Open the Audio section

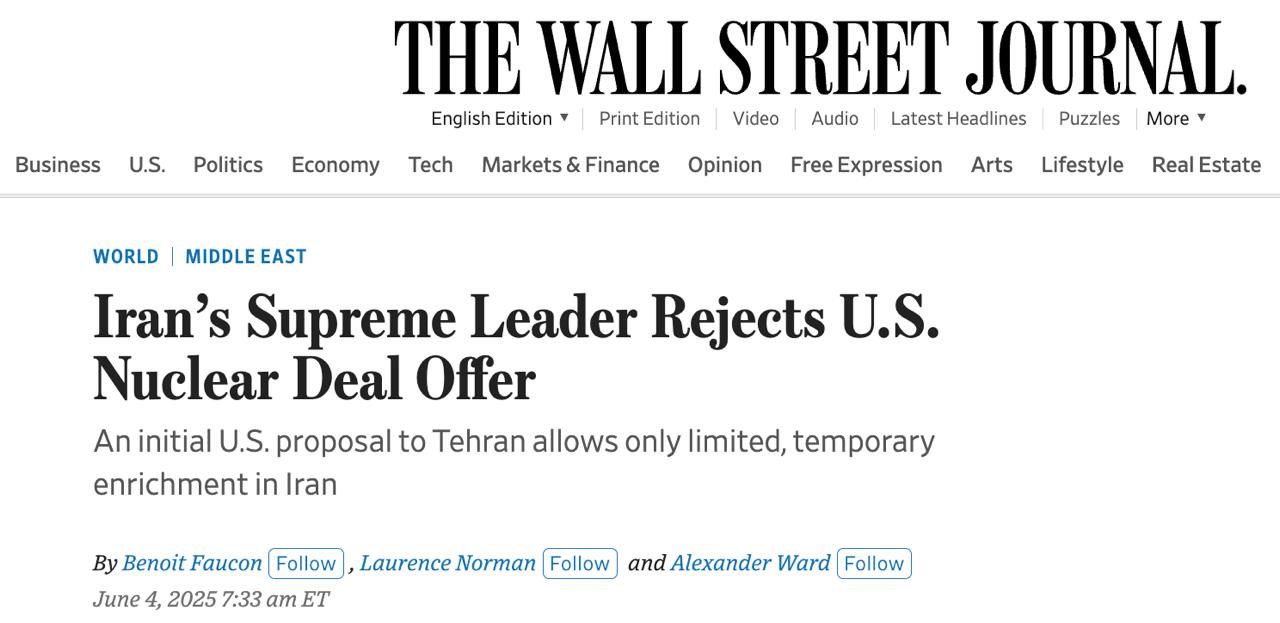coord(834,118)
